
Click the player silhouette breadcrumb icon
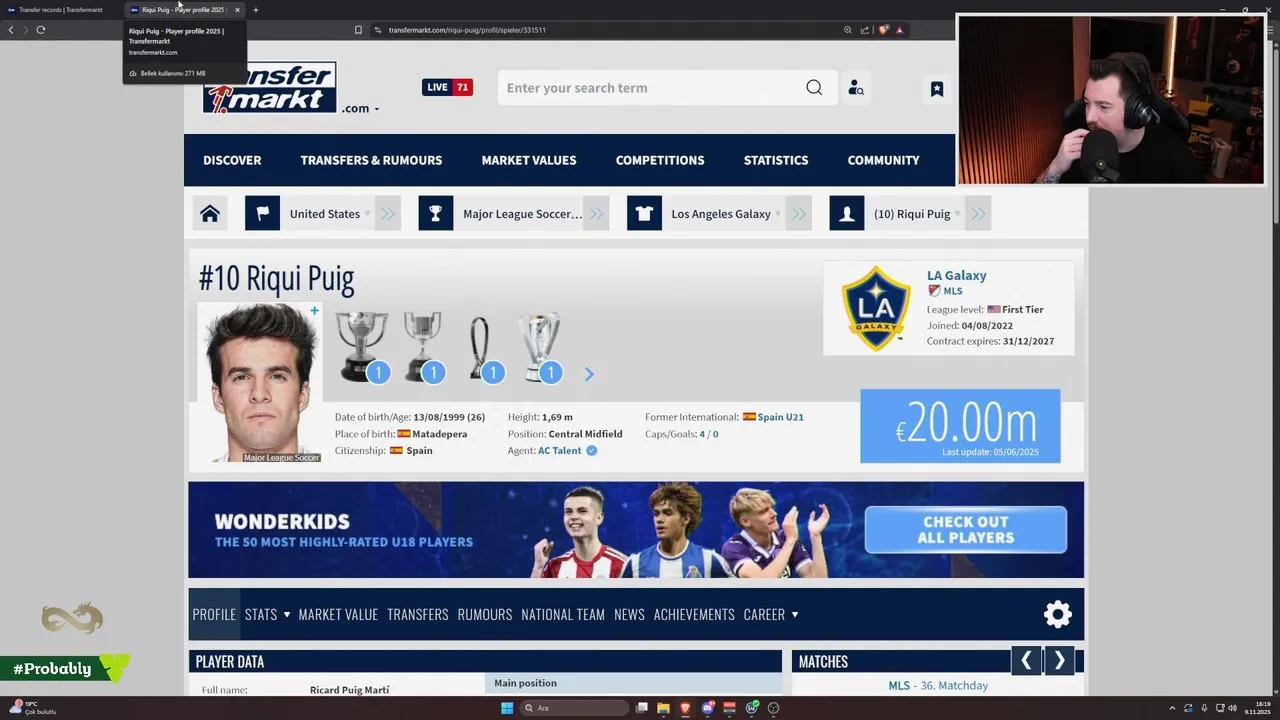tap(847, 213)
